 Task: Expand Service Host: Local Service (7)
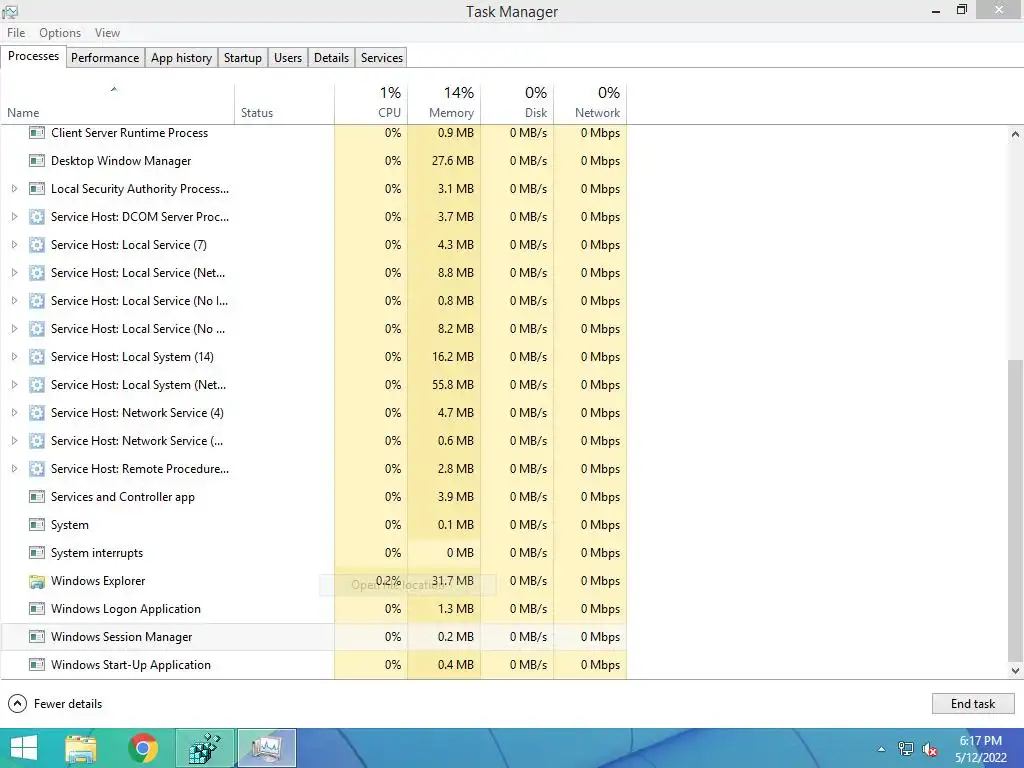coord(14,245)
